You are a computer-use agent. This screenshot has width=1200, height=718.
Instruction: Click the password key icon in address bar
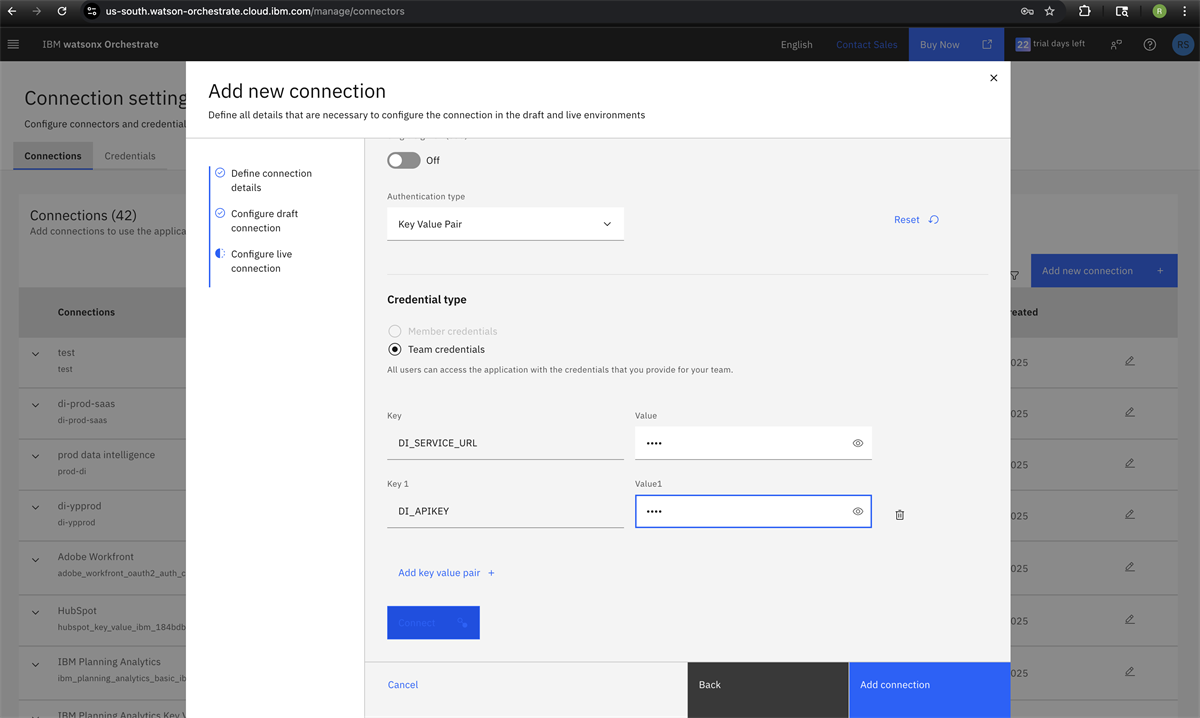tap(1027, 11)
